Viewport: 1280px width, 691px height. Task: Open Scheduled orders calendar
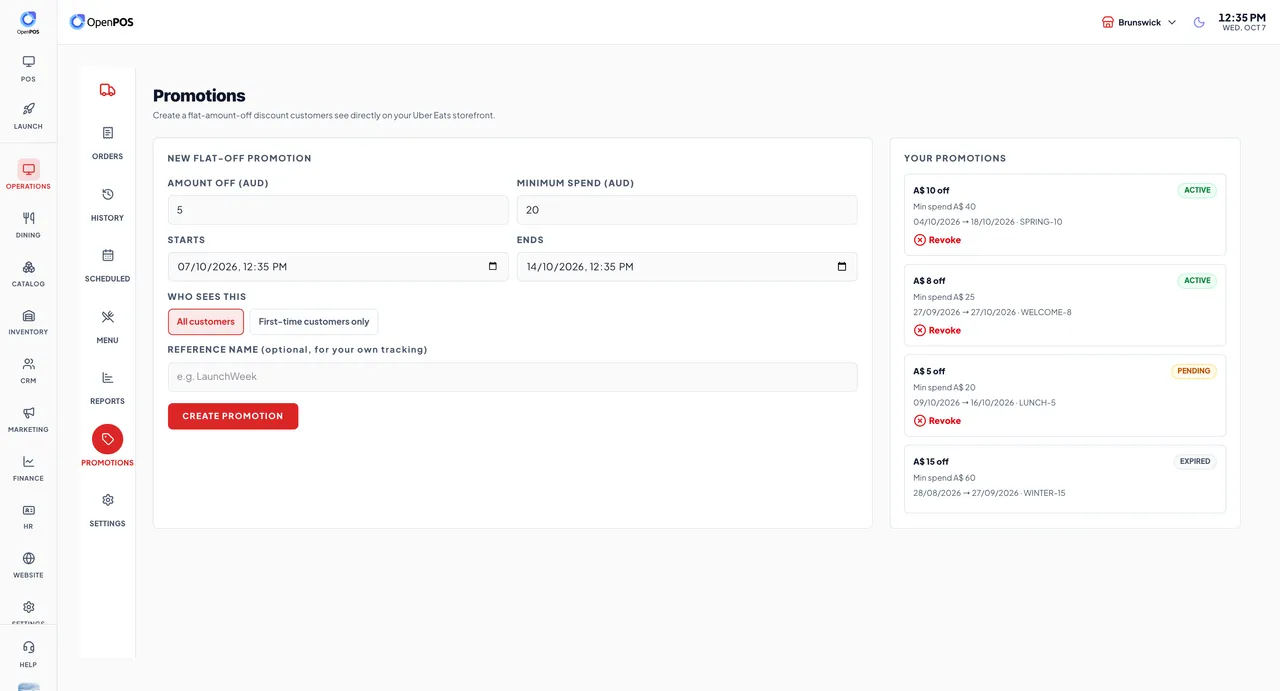(108, 265)
